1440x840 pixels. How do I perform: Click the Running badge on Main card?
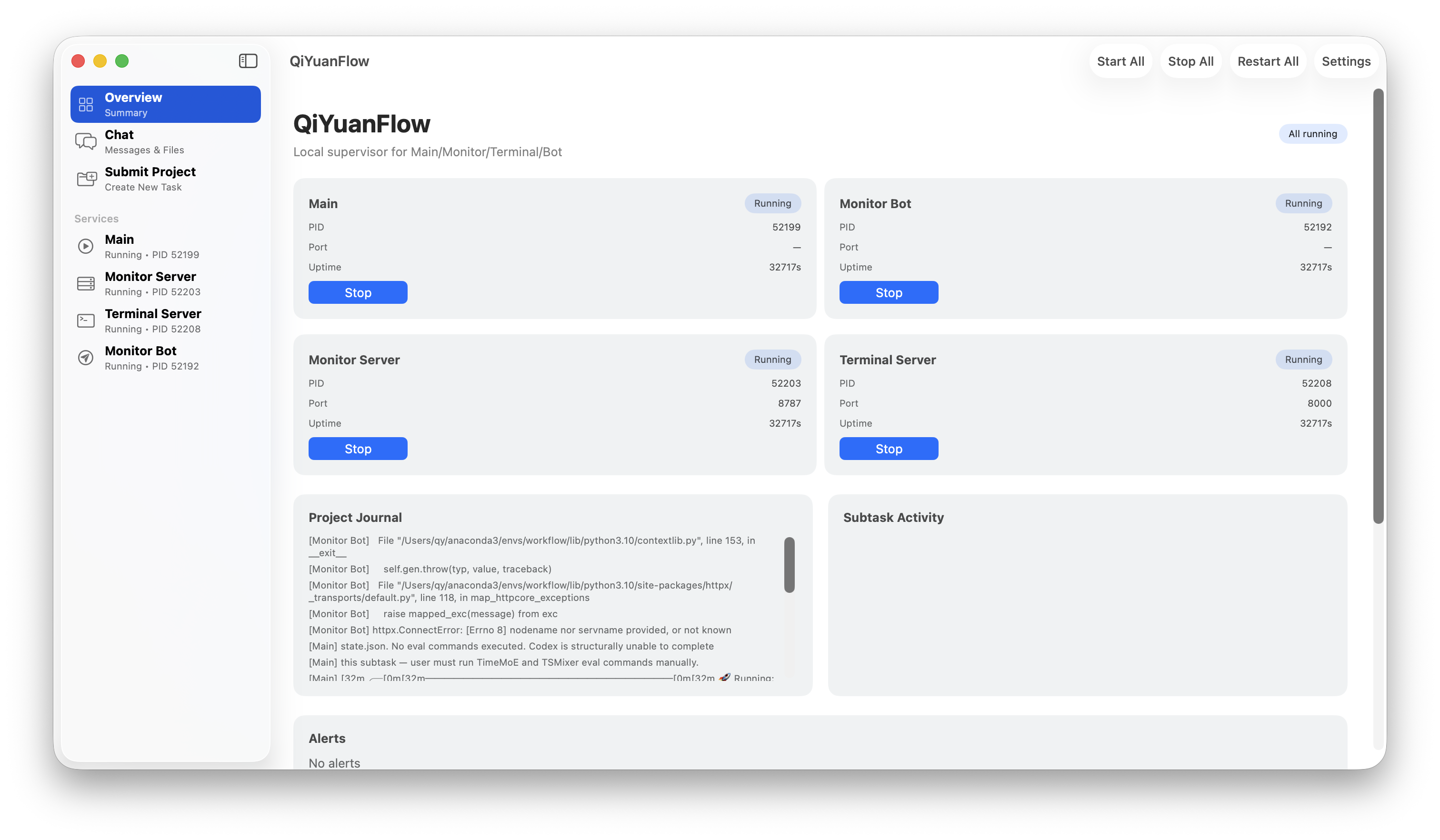[x=772, y=203]
